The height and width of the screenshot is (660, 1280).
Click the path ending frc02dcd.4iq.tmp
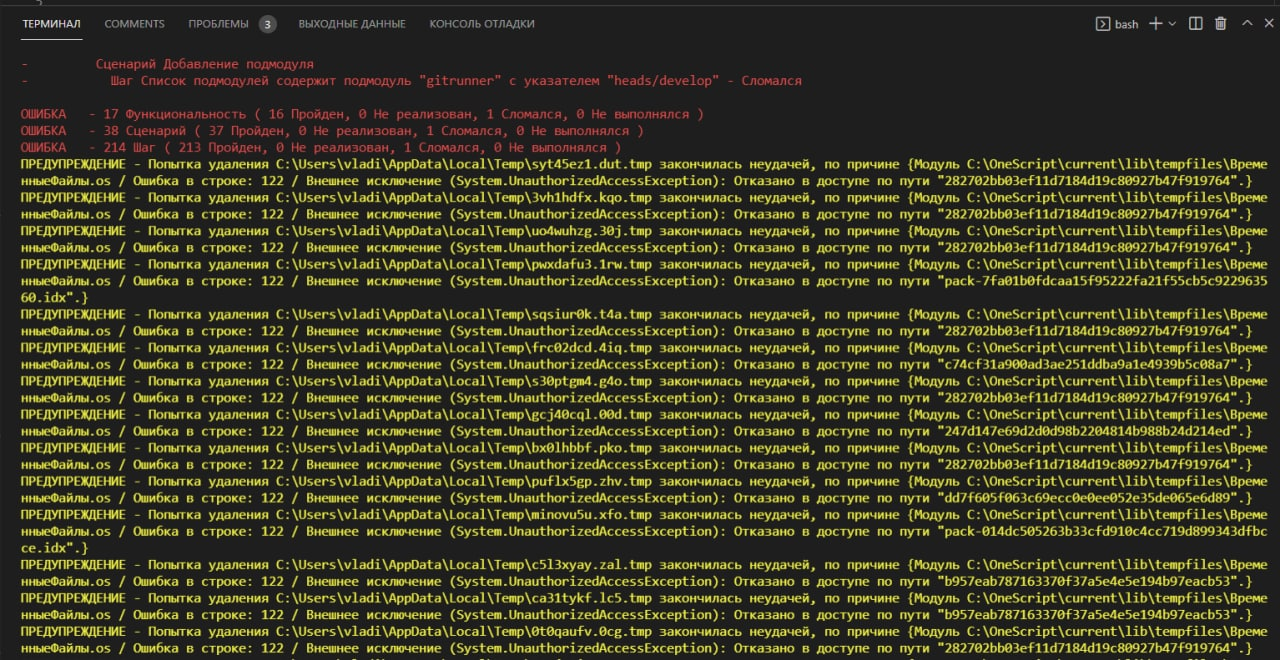tap(464, 348)
